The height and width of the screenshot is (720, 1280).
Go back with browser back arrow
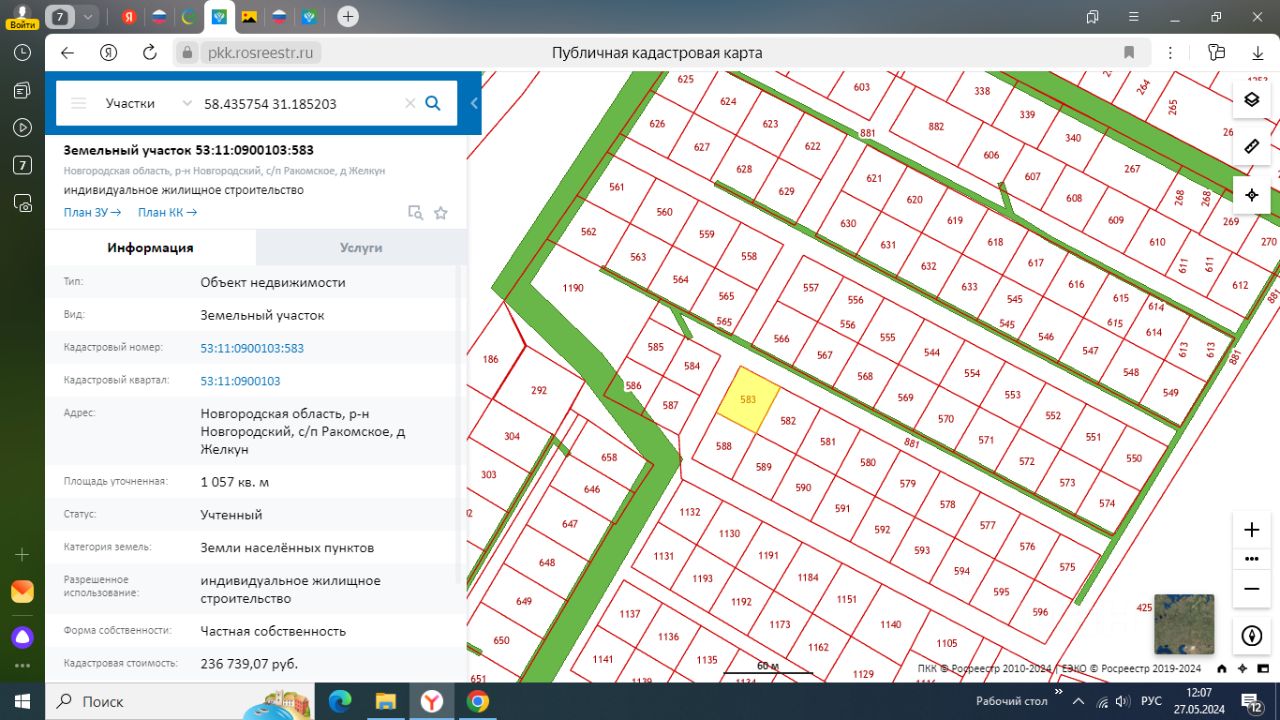tap(67, 53)
